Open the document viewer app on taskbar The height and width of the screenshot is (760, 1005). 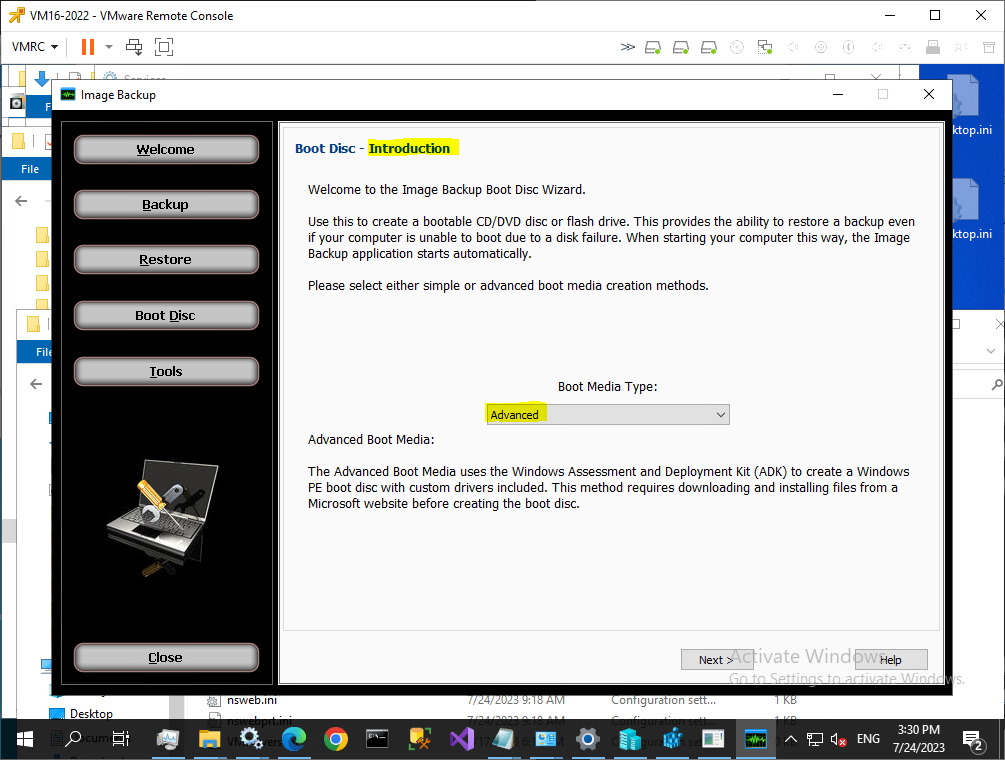click(x=713, y=739)
